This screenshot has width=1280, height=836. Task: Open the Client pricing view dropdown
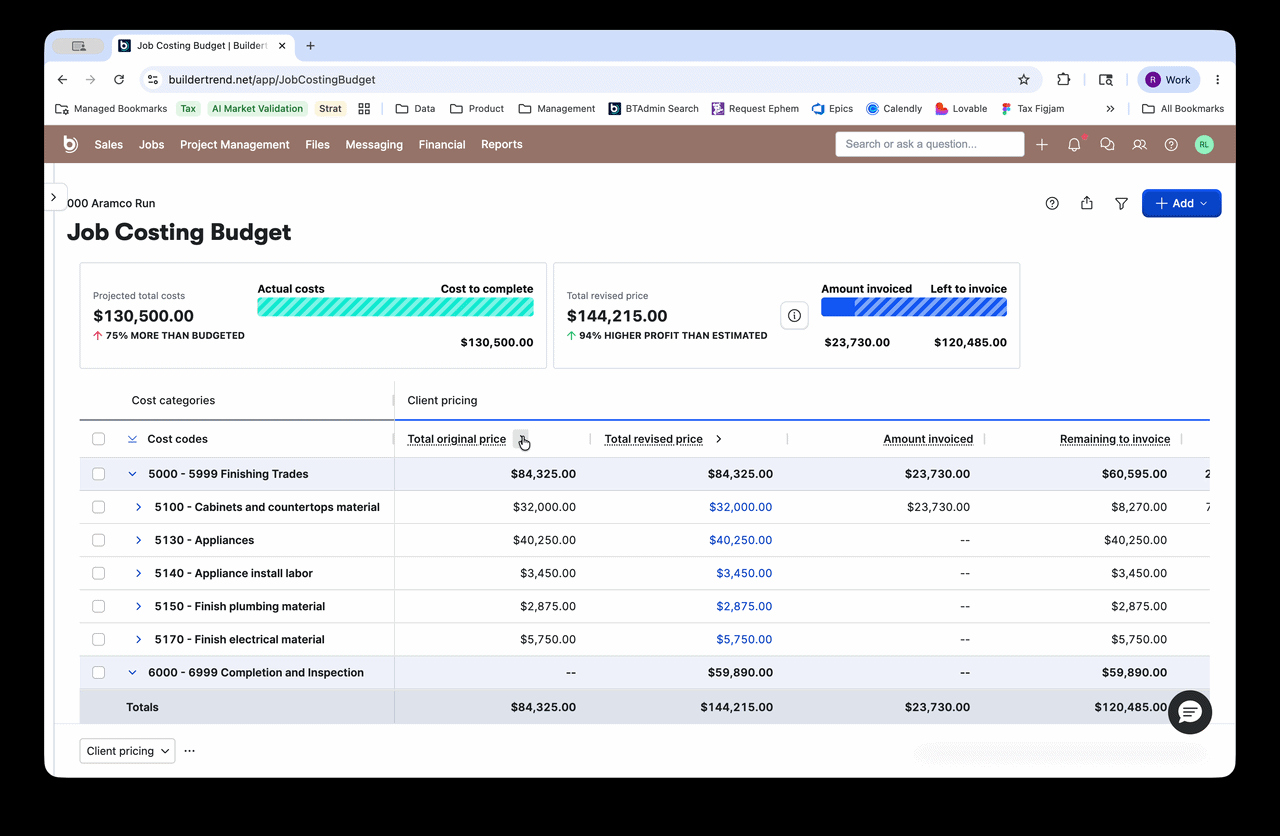coord(127,751)
